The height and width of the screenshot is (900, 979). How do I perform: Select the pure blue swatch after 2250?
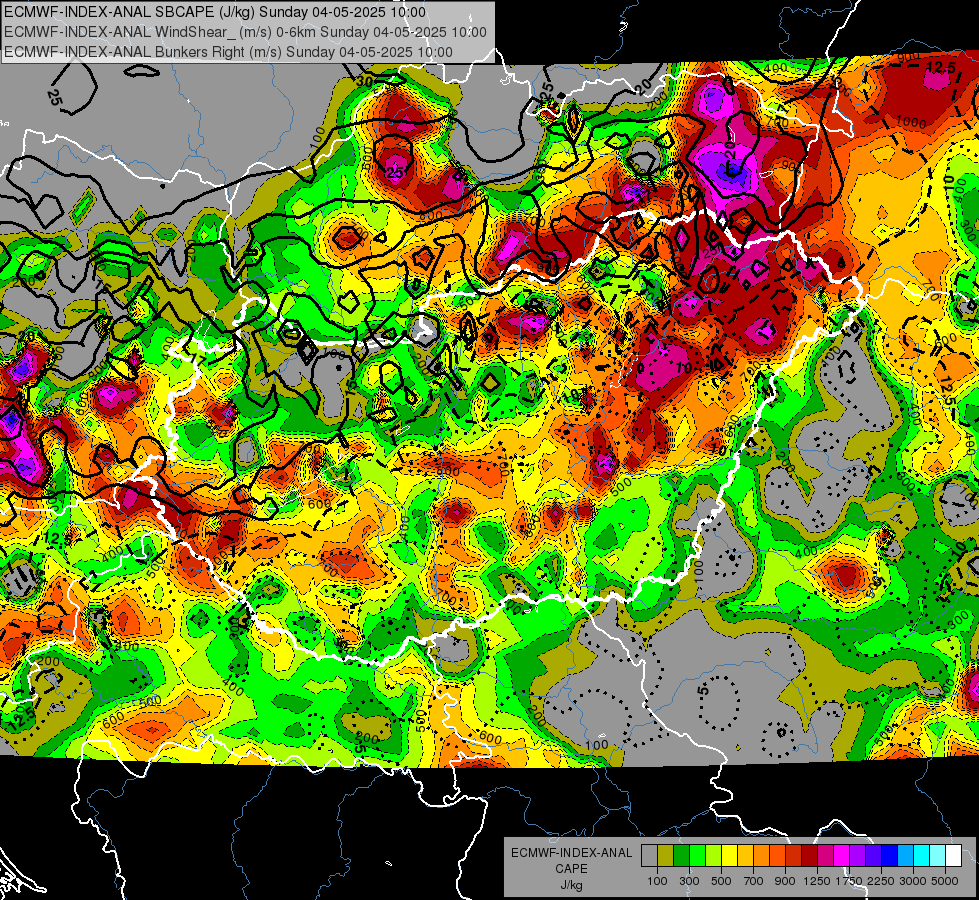point(890,855)
